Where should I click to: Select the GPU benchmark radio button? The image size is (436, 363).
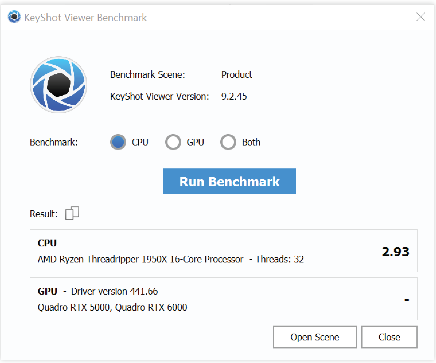(173, 142)
